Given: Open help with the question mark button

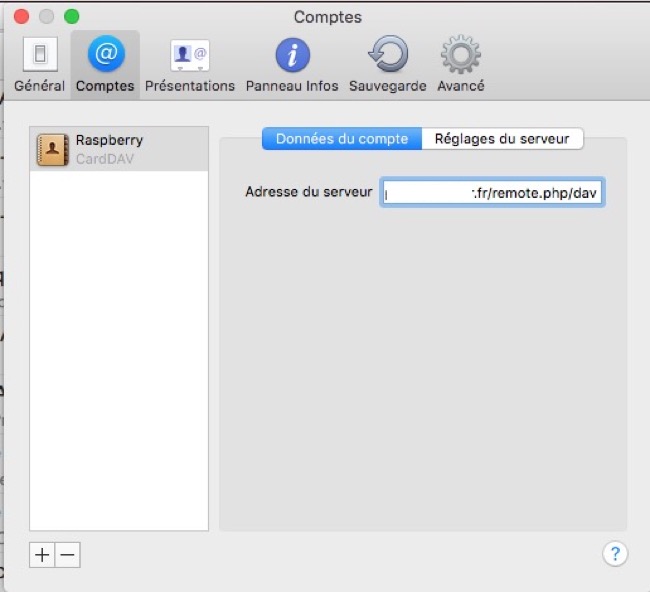Looking at the screenshot, I should pyautogui.click(x=614, y=554).
